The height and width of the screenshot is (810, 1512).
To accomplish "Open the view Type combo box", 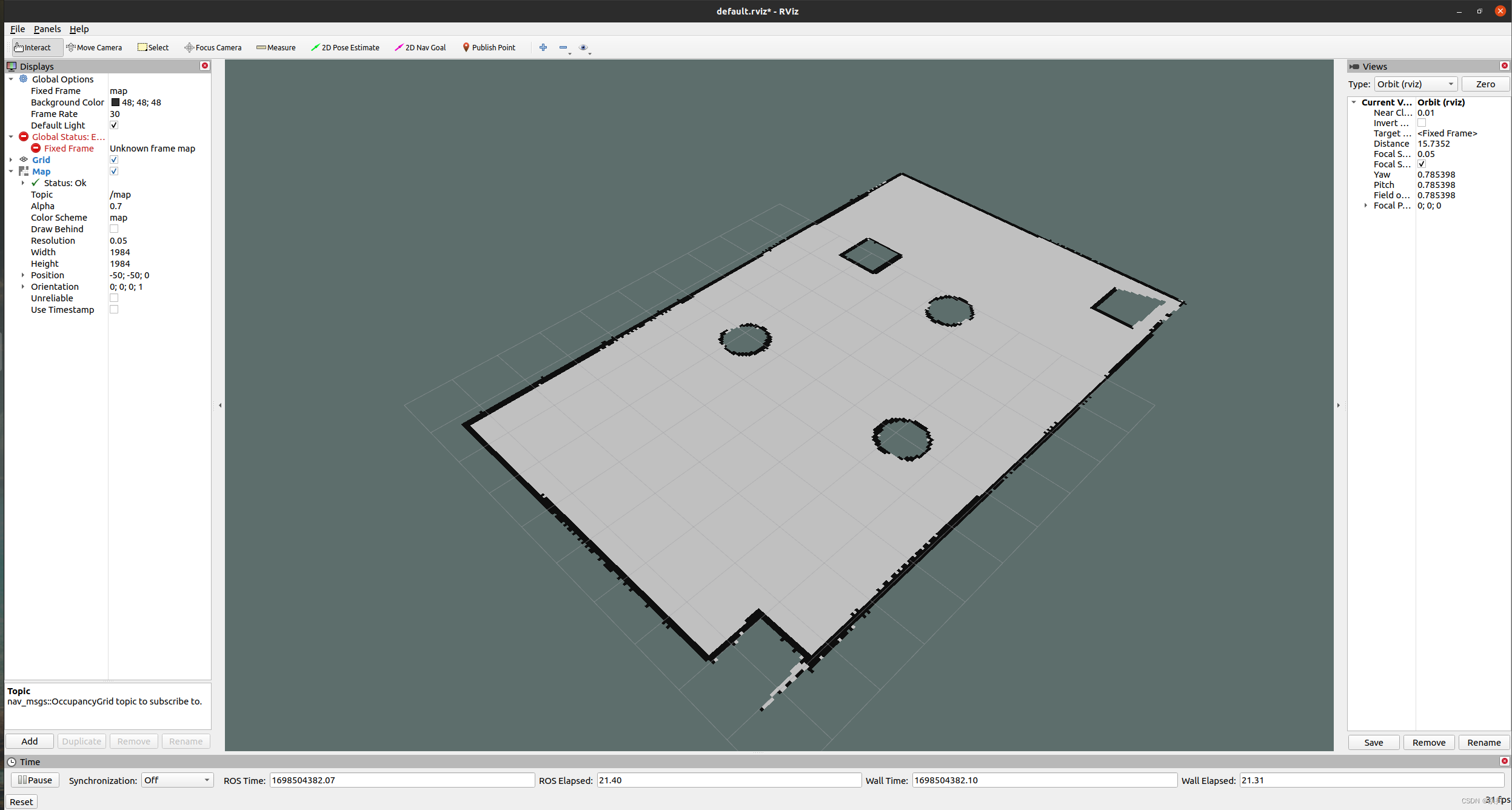I will point(1415,84).
